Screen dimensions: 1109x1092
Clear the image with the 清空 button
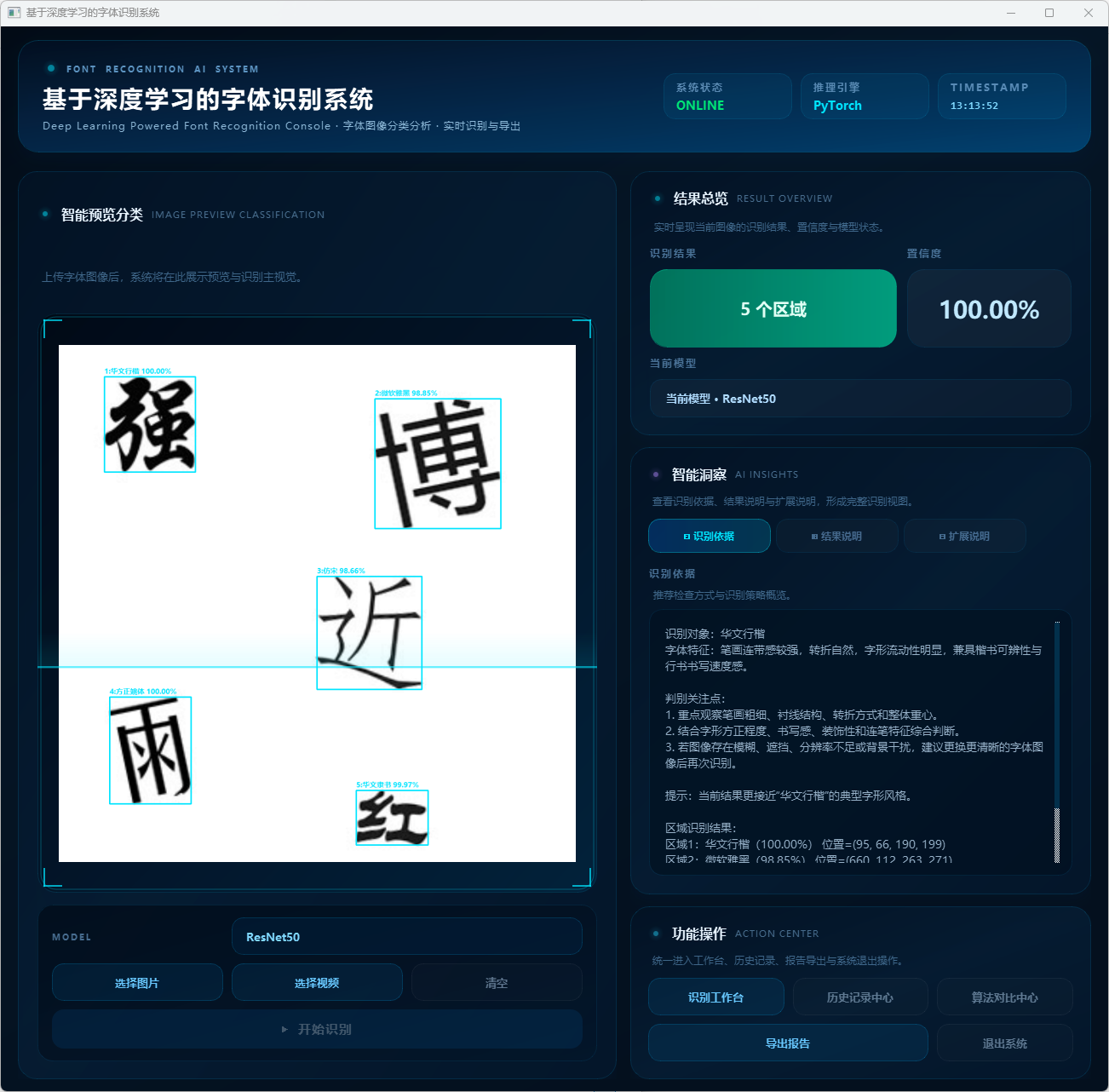click(496, 983)
